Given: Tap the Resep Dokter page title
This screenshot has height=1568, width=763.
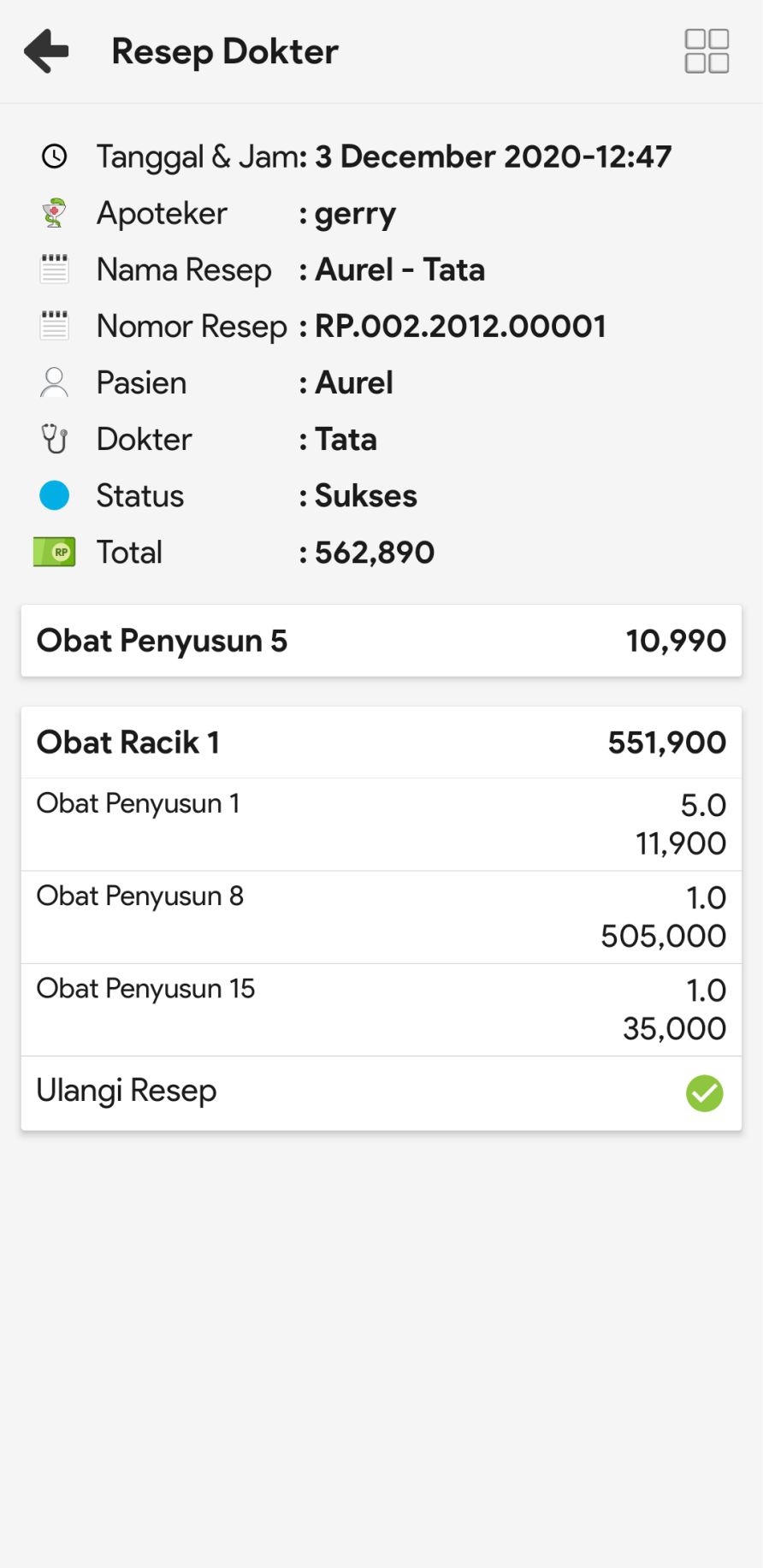Looking at the screenshot, I should (x=225, y=51).
